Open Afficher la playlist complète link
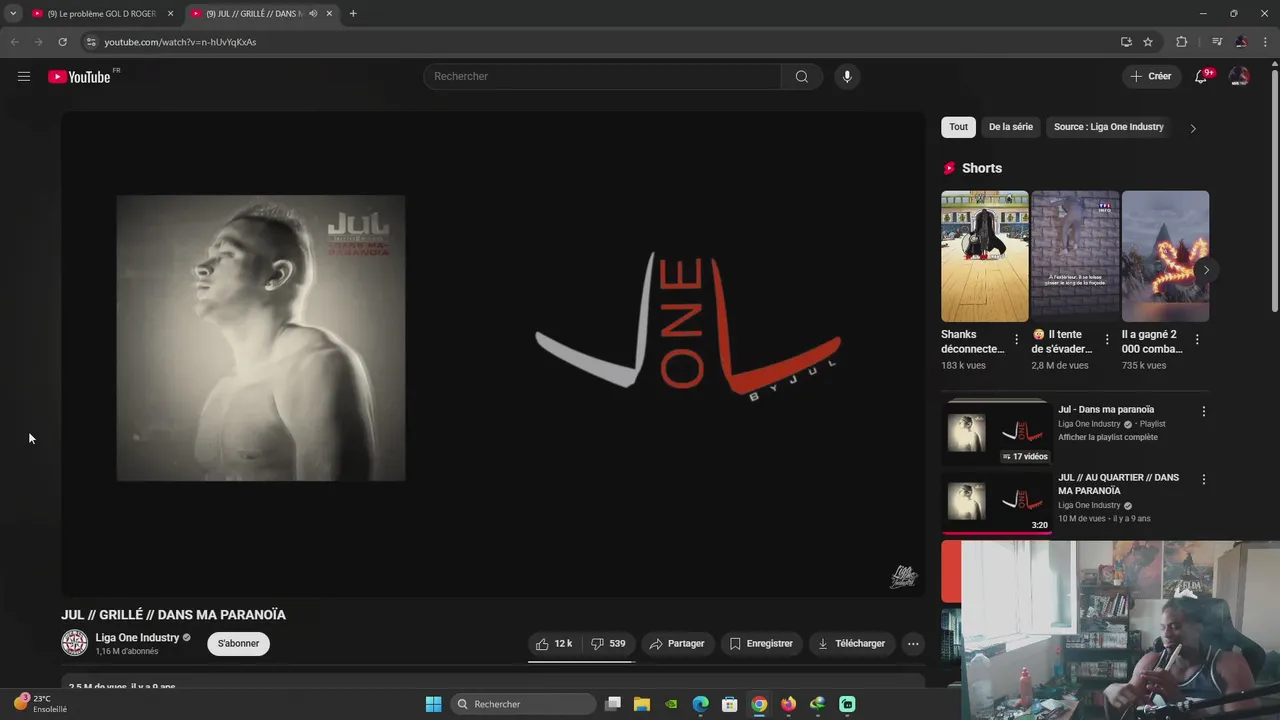 click(1108, 437)
